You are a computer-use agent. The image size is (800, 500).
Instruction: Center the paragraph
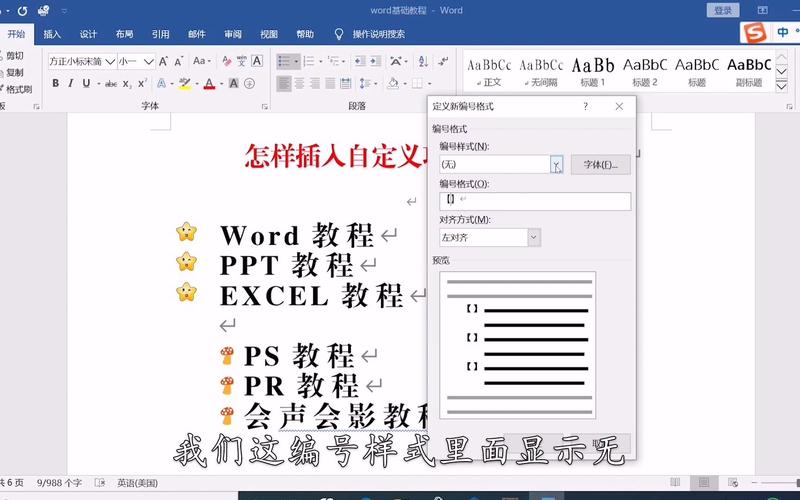(x=299, y=83)
